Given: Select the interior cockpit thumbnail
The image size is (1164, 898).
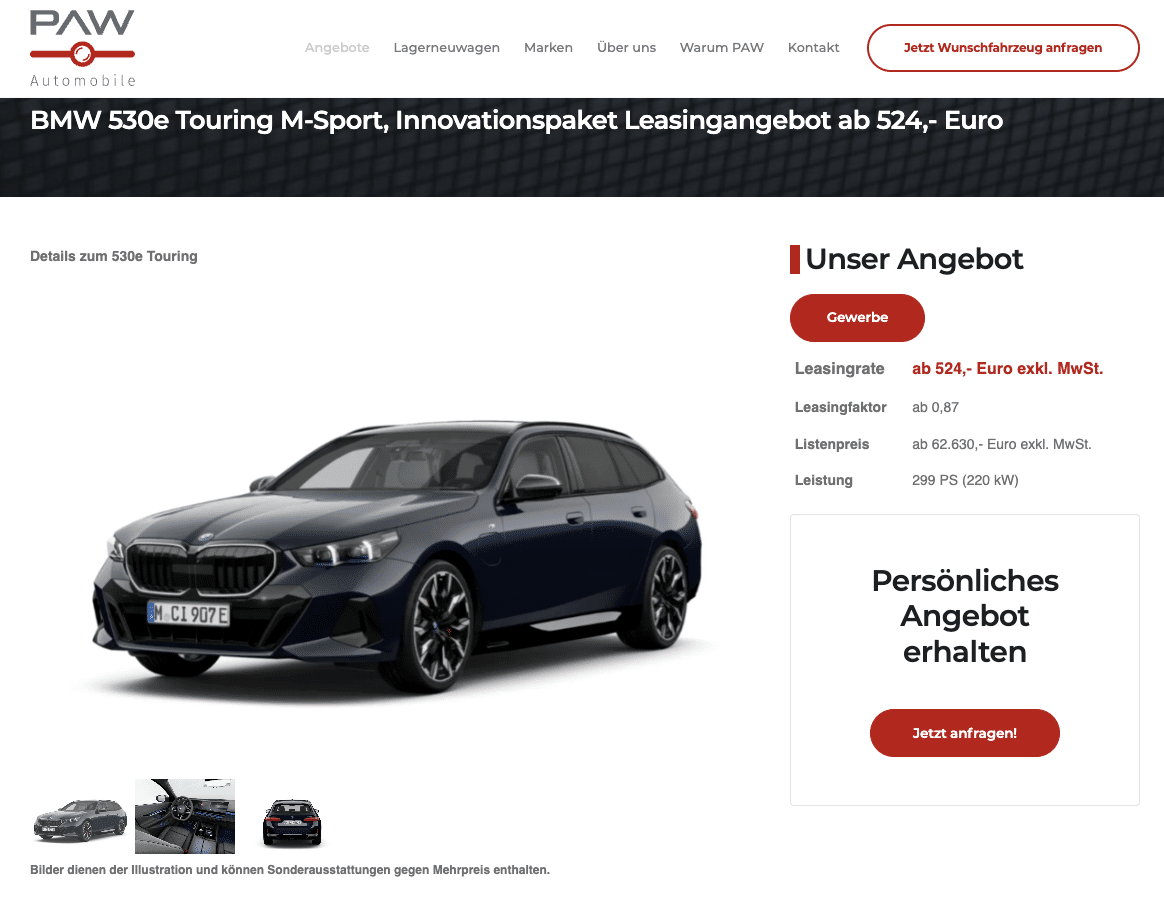Looking at the screenshot, I should tap(185, 816).
